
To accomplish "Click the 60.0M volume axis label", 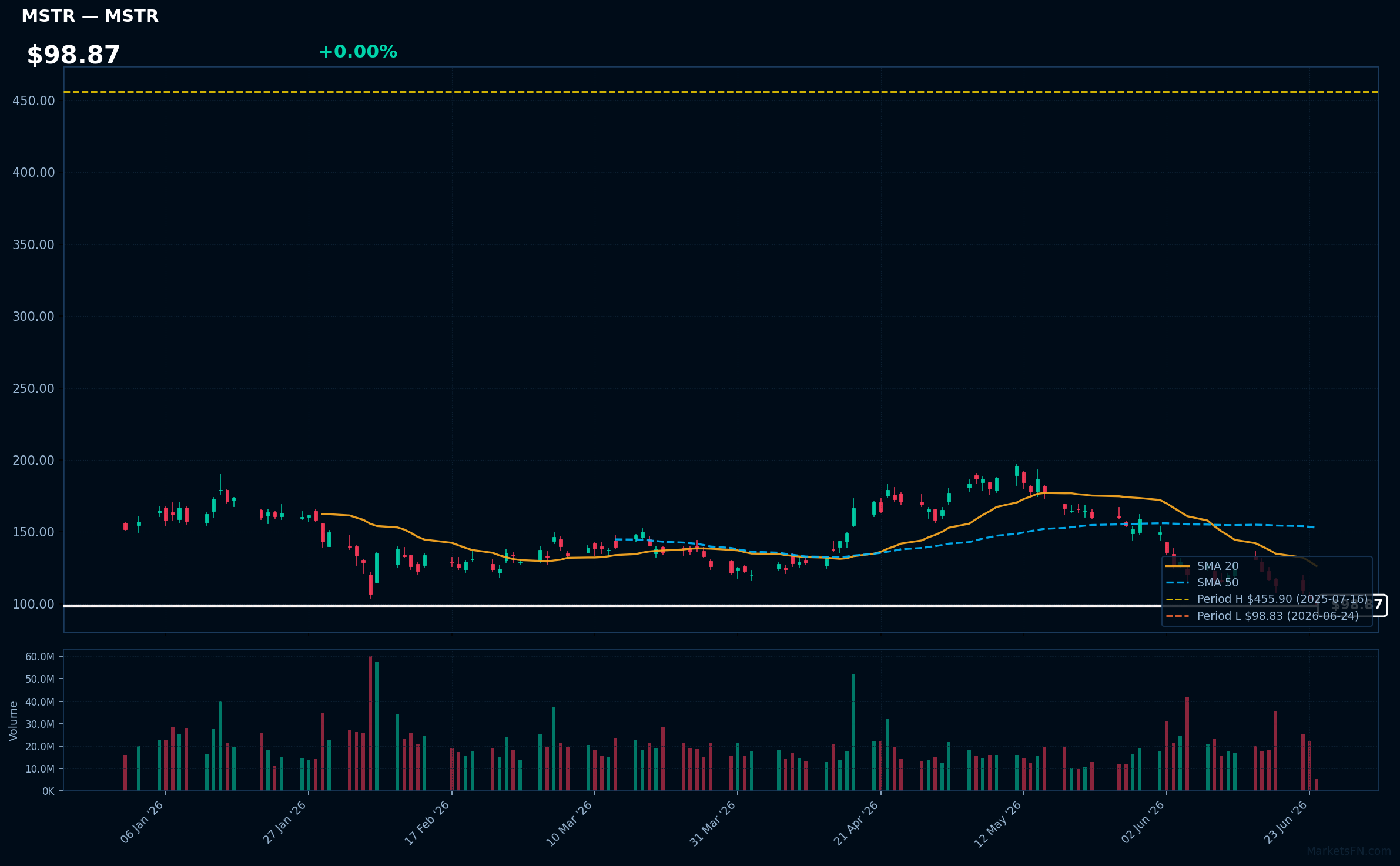I will [40, 657].
